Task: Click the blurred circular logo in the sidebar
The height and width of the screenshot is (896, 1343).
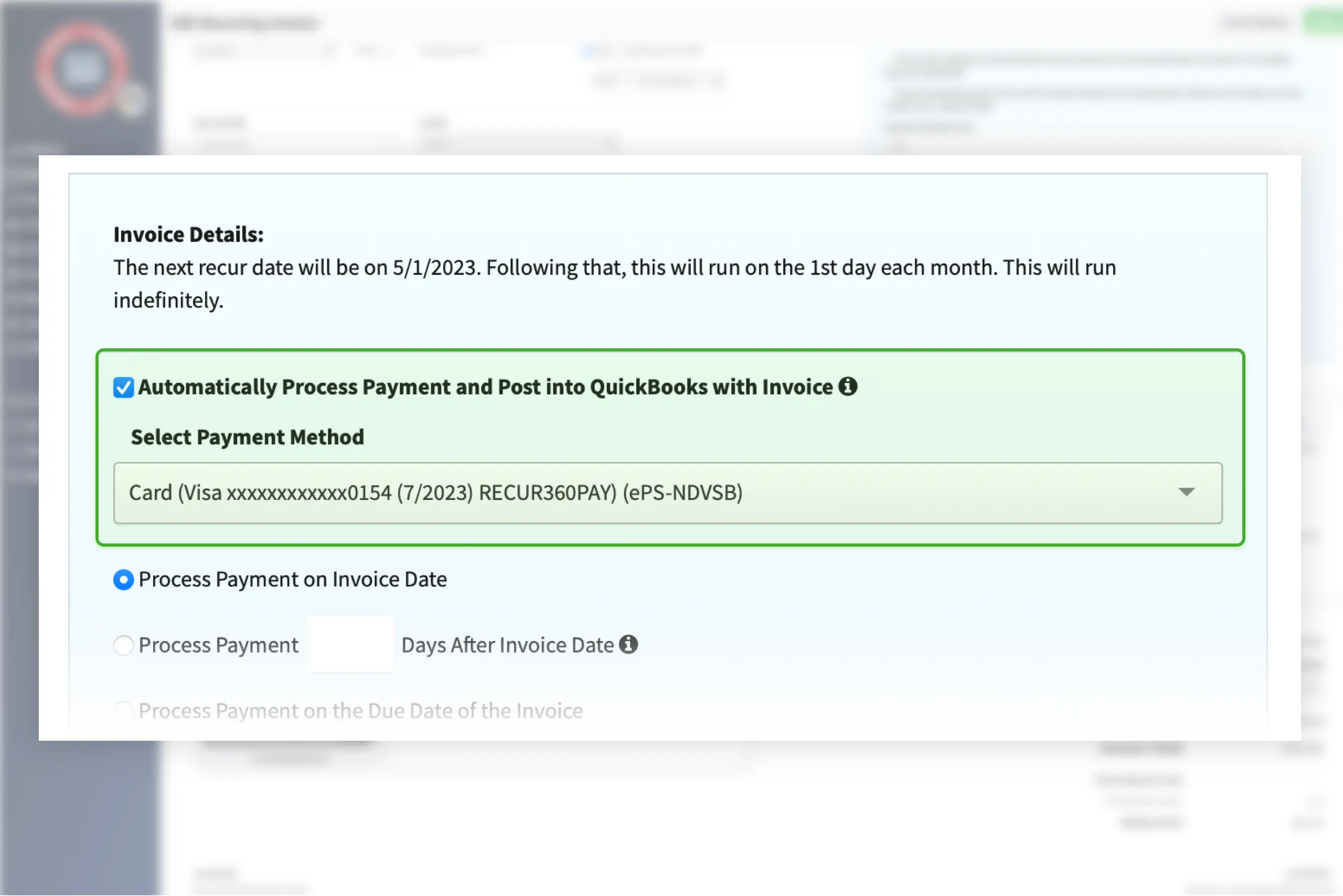Action: tap(82, 69)
